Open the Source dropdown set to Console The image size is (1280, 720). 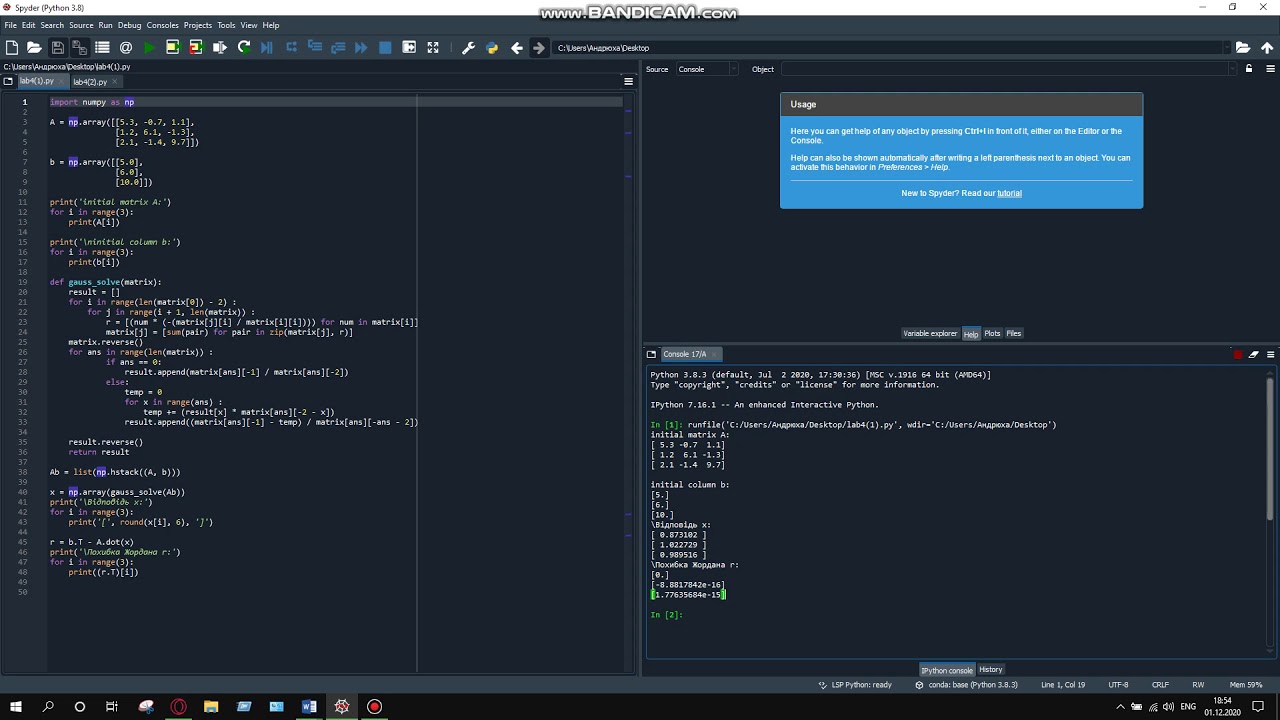706,69
